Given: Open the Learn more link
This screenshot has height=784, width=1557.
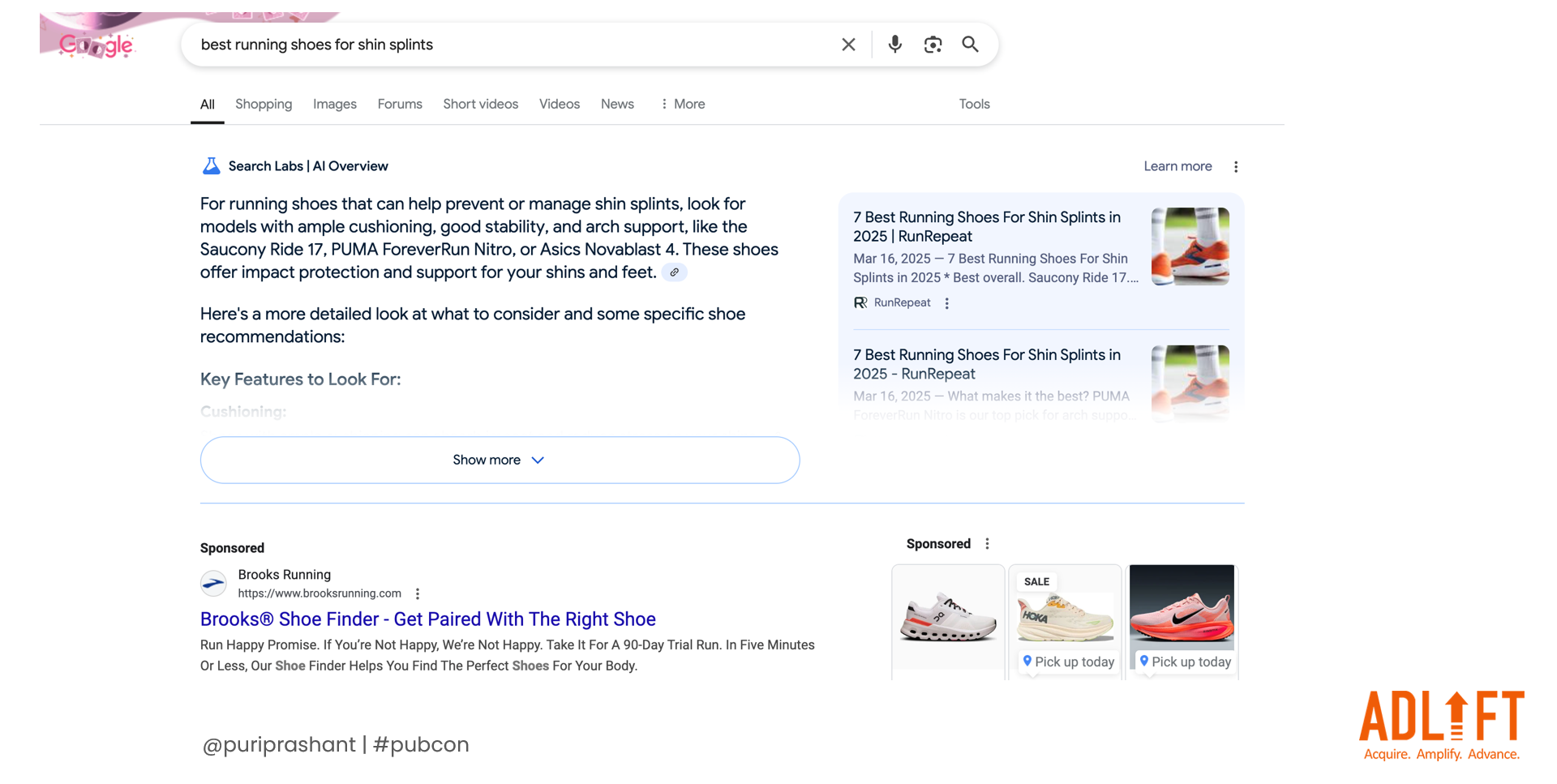Looking at the screenshot, I should tap(1177, 166).
